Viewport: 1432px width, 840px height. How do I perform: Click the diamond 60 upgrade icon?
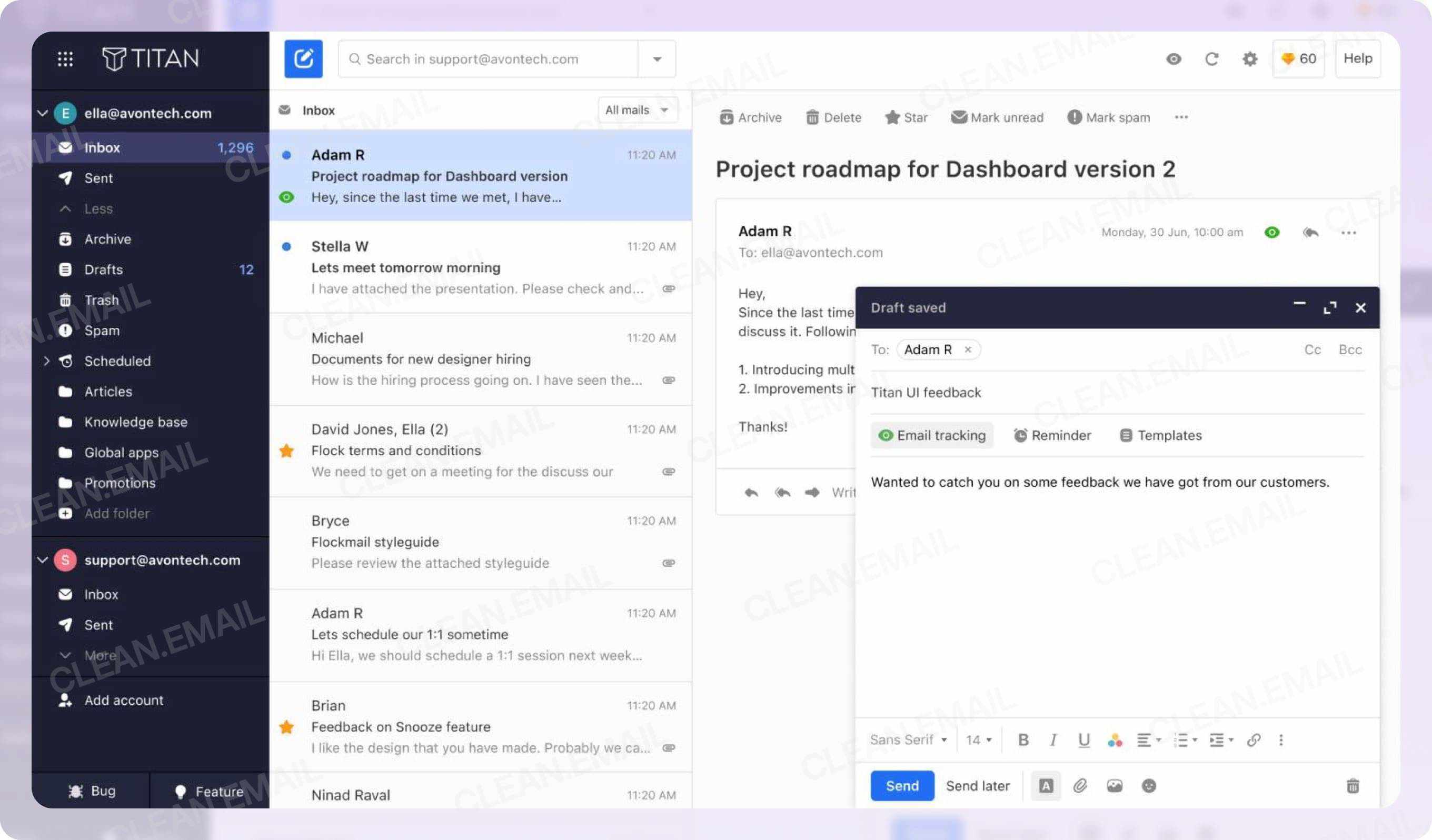[1298, 58]
